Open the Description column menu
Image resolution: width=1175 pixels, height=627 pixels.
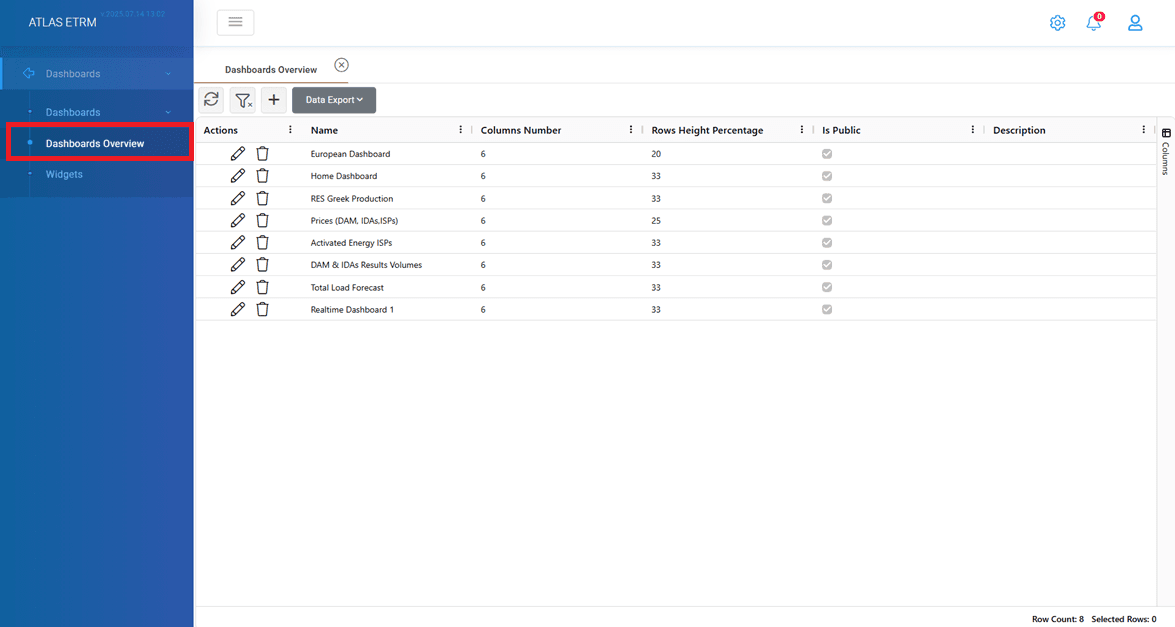pos(1144,130)
